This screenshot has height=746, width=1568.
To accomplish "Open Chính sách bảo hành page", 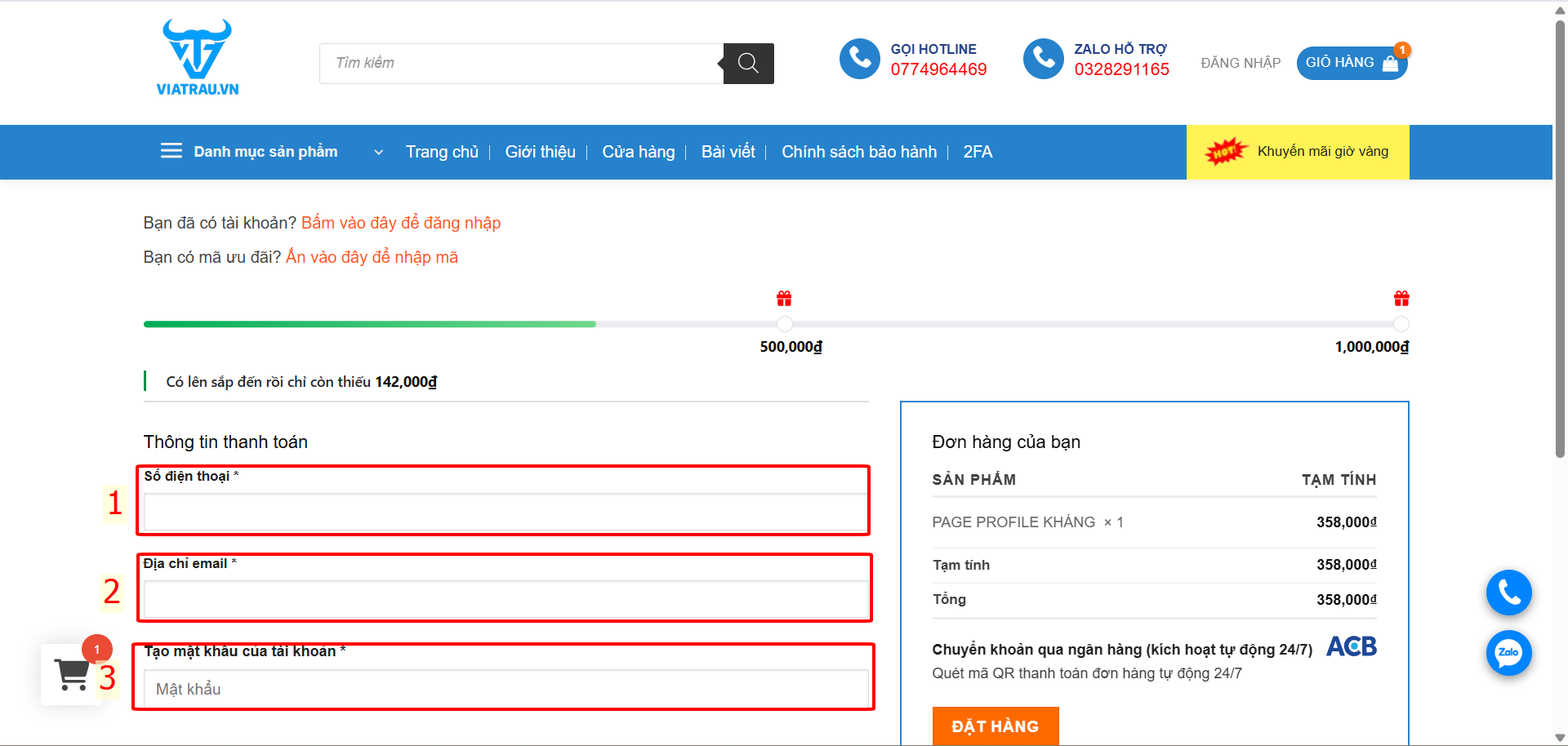I will (x=858, y=152).
